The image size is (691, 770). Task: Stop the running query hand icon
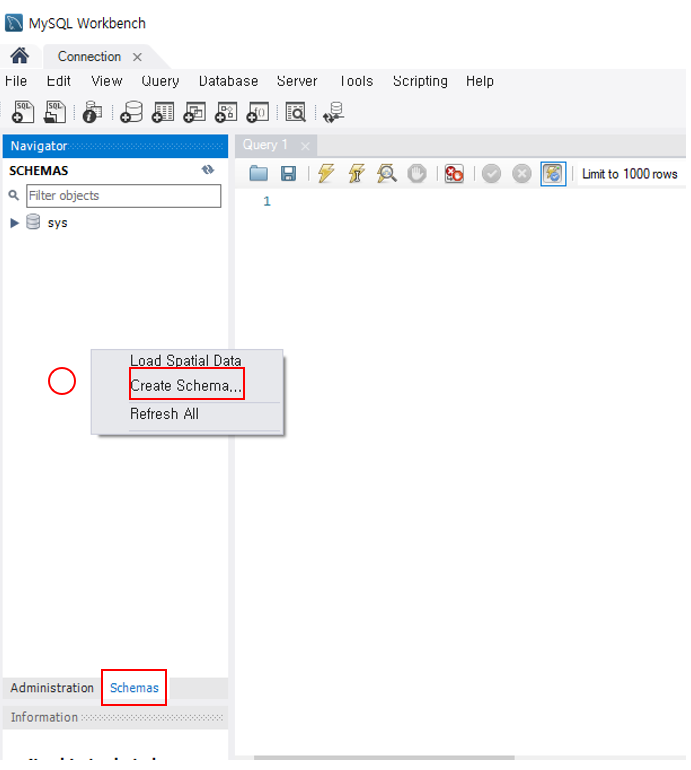(416, 173)
